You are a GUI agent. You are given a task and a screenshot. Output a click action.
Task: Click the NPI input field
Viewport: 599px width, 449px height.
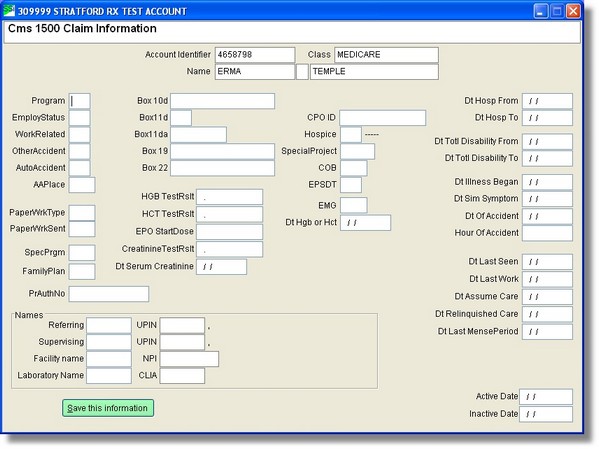click(189, 359)
